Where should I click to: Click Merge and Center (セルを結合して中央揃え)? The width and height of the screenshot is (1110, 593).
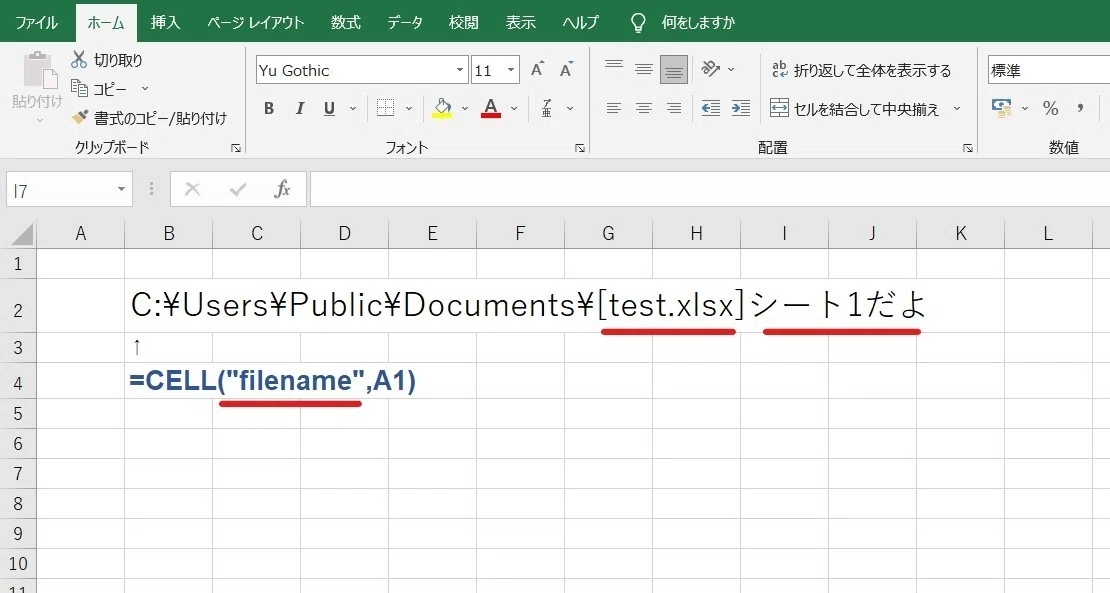(855, 109)
